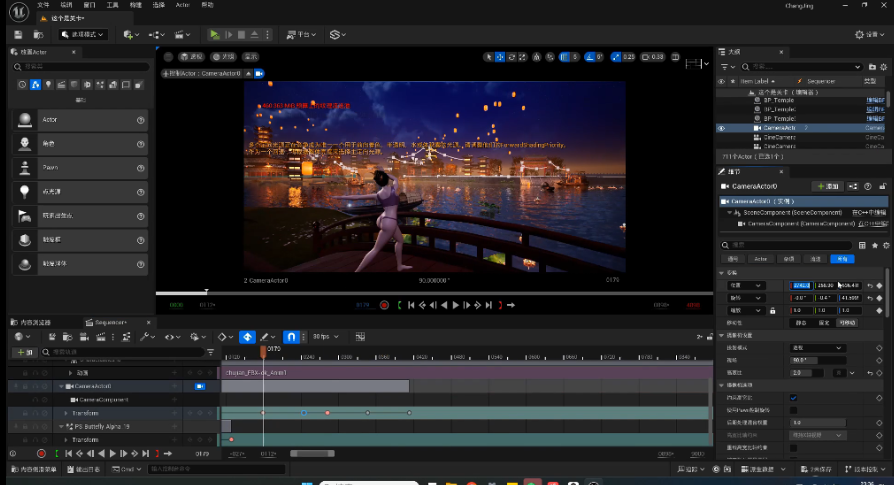Open the cinematics clapperboard dropdown

tap(182, 35)
